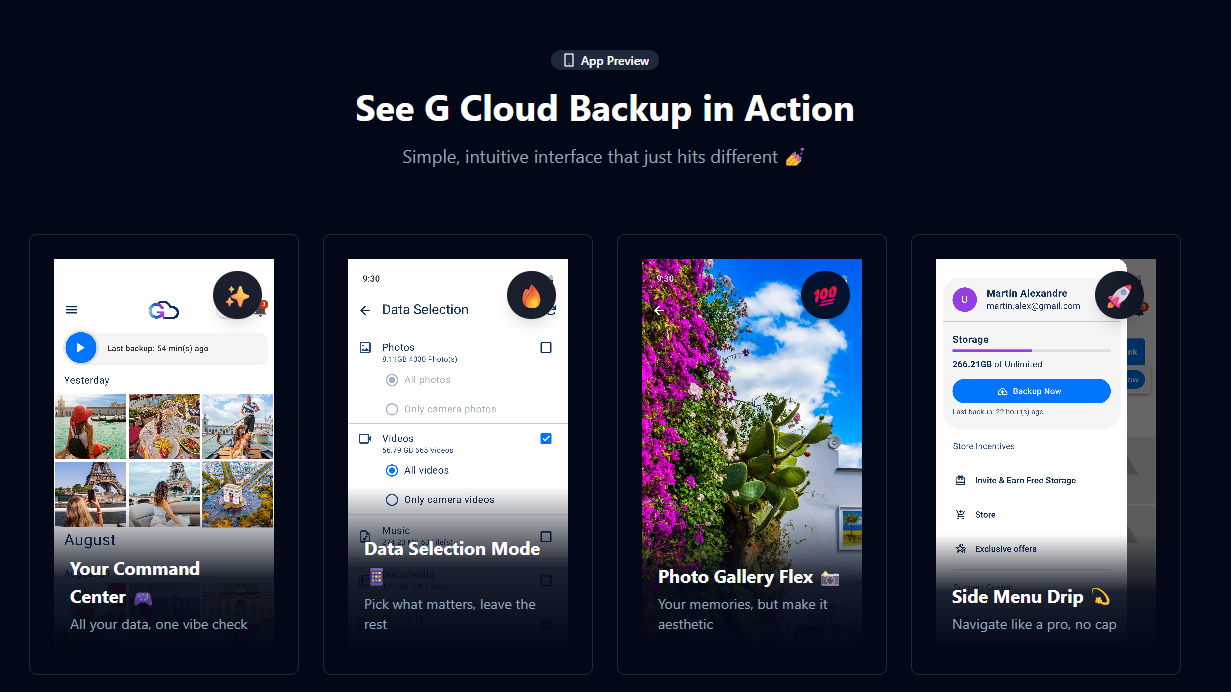1231x692 pixels.
Task: Click 'Your memories, but make it aesthetic' text
Action: 743,614
